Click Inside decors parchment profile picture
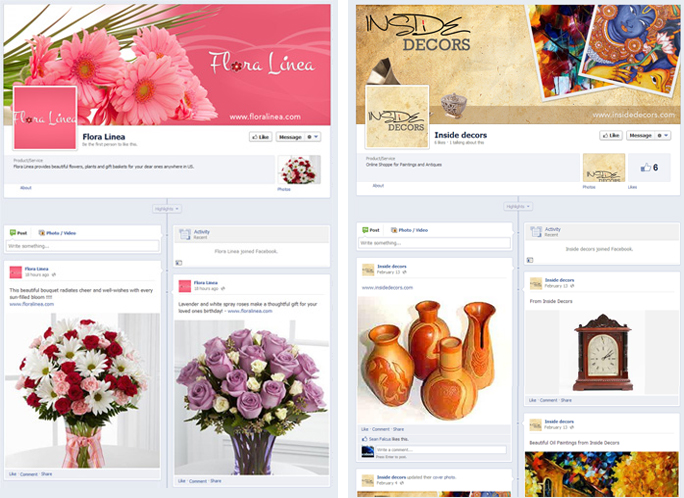 click(x=397, y=117)
